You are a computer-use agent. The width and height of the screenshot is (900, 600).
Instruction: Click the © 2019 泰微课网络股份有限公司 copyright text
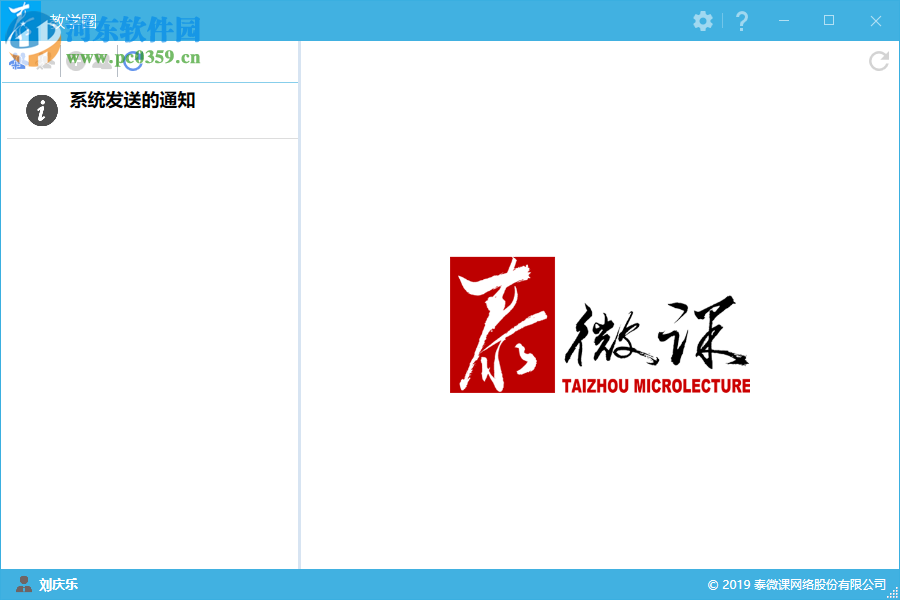[797, 584]
